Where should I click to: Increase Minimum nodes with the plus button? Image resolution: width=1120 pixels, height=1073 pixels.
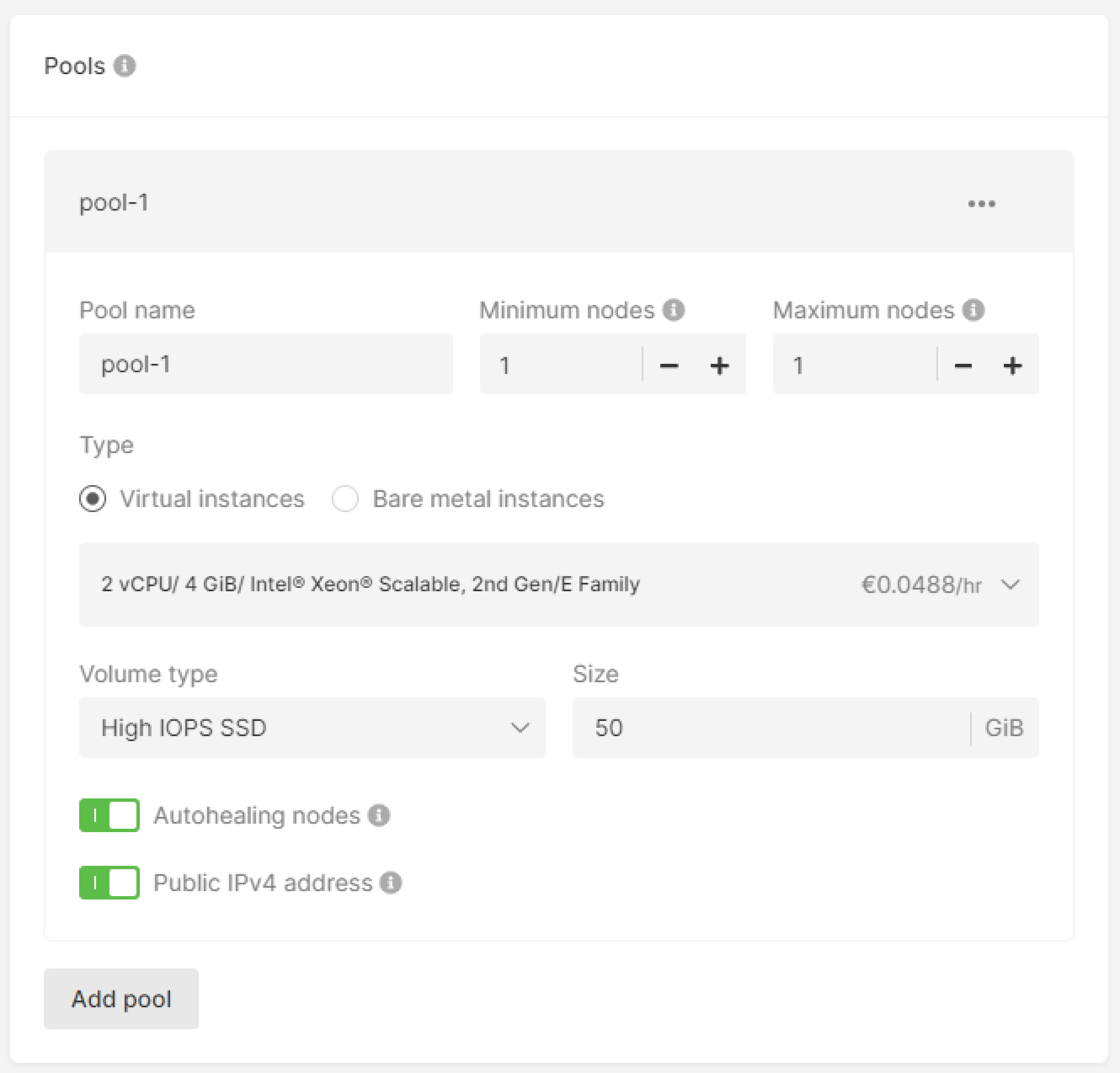point(719,365)
